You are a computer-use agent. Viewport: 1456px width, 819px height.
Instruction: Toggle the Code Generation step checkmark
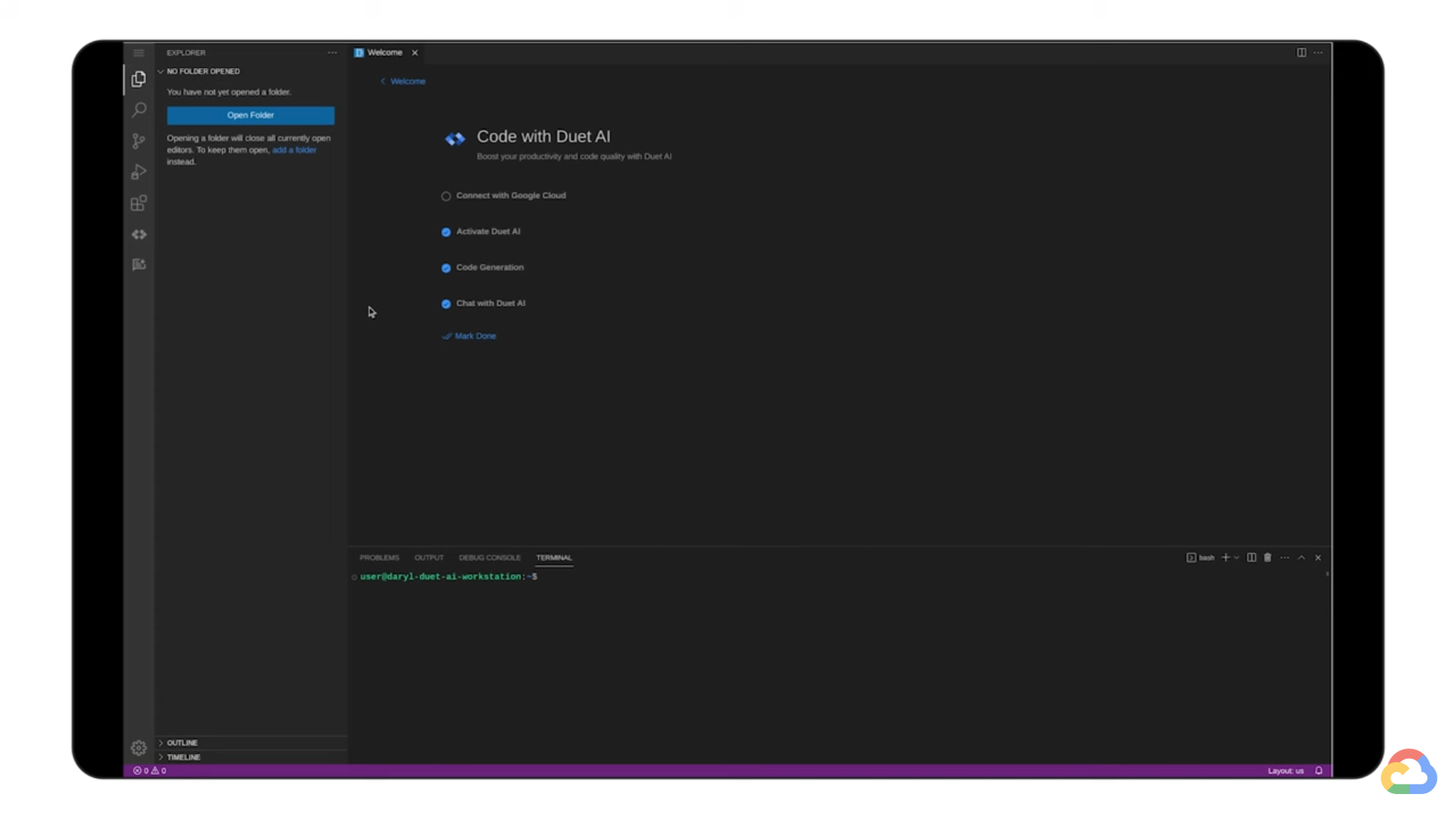[x=446, y=268]
